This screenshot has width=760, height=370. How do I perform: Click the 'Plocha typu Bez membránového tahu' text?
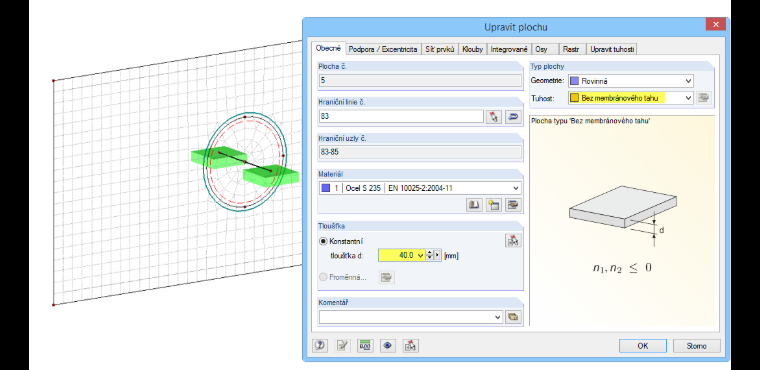pyautogui.click(x=590, y=121)
